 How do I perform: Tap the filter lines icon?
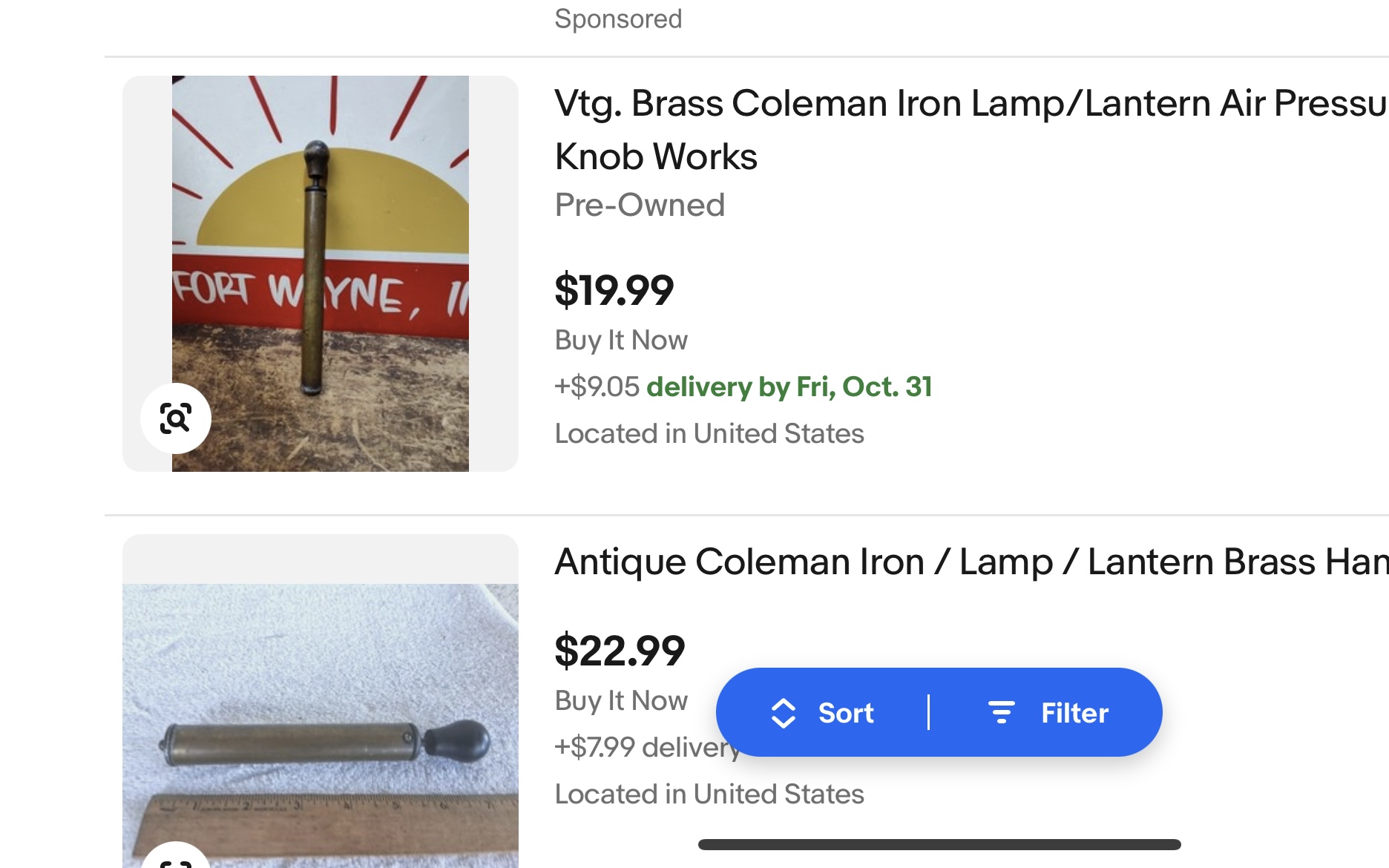tap(1001, 712)
